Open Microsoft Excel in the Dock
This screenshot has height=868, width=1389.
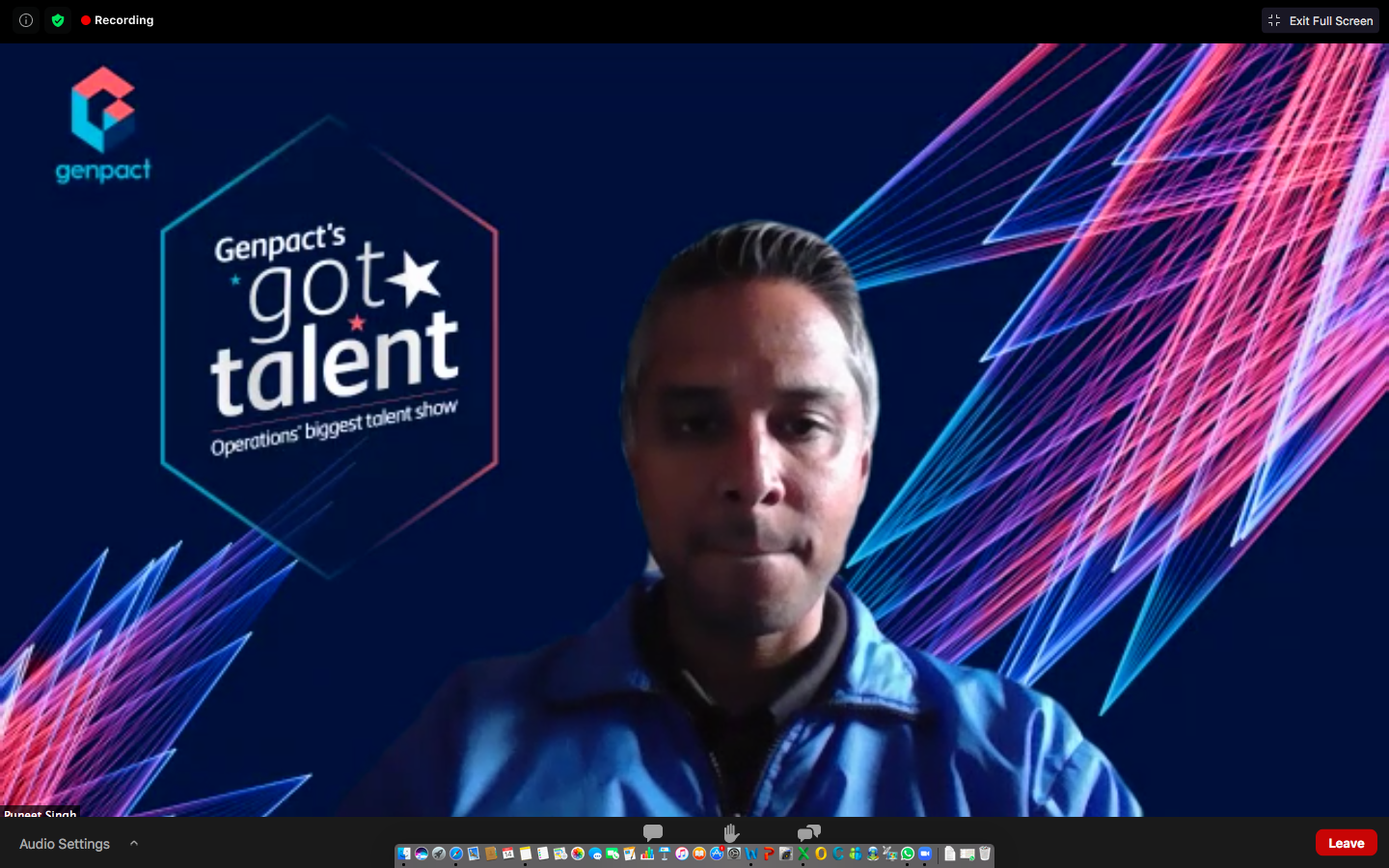click(x=803, y=854)
